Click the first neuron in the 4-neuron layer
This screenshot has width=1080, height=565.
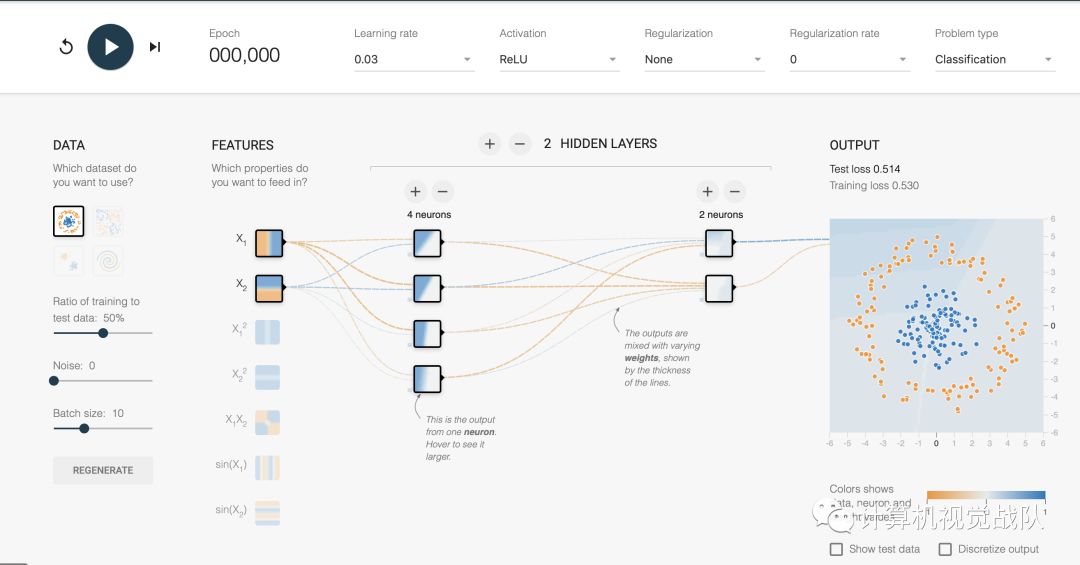click(427, 243)
